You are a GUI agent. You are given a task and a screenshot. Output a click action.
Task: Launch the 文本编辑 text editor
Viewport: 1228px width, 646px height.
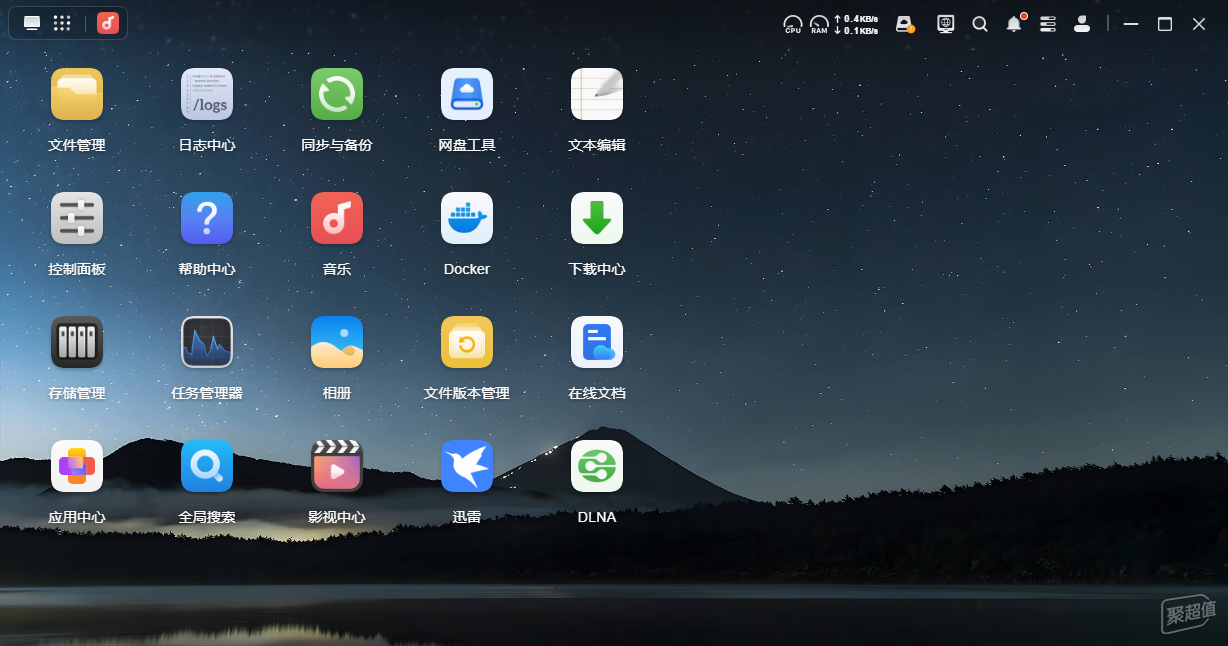597,94
